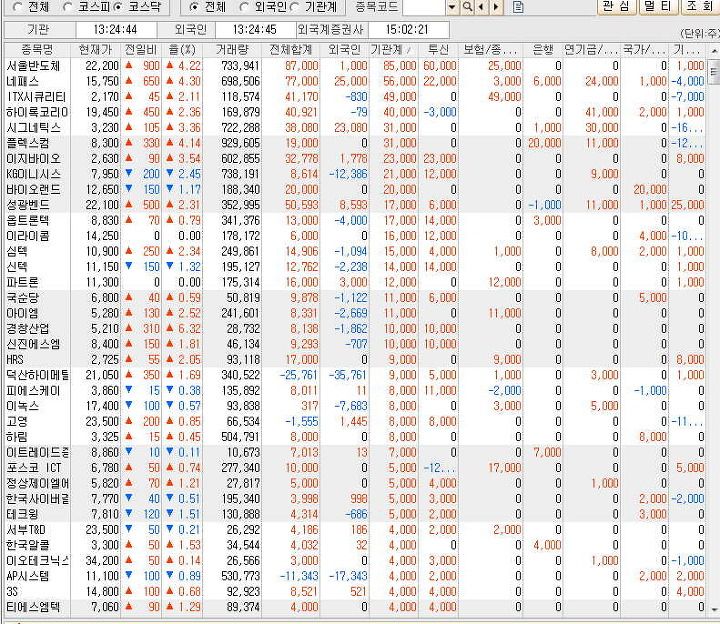720x624 pixels.
Task: Click KG이니시스 foreign value -12,386
Action: [x=348, y=174]
